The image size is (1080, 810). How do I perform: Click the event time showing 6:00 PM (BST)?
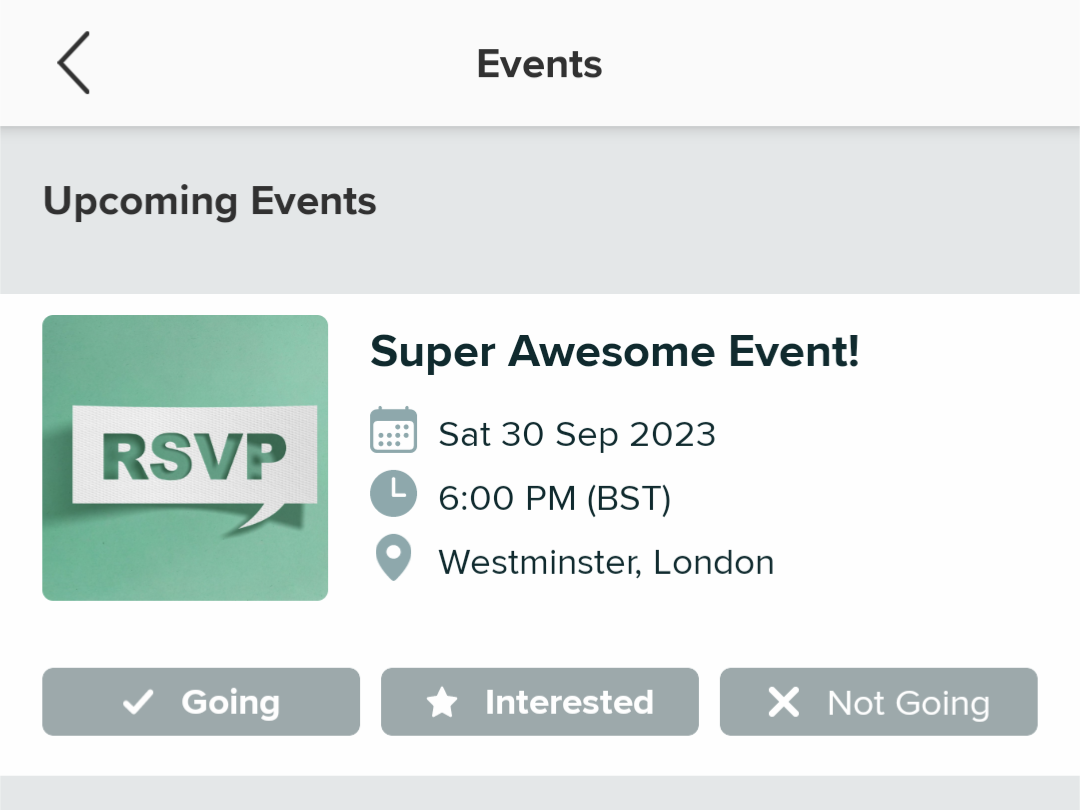[x=555, y=497]
